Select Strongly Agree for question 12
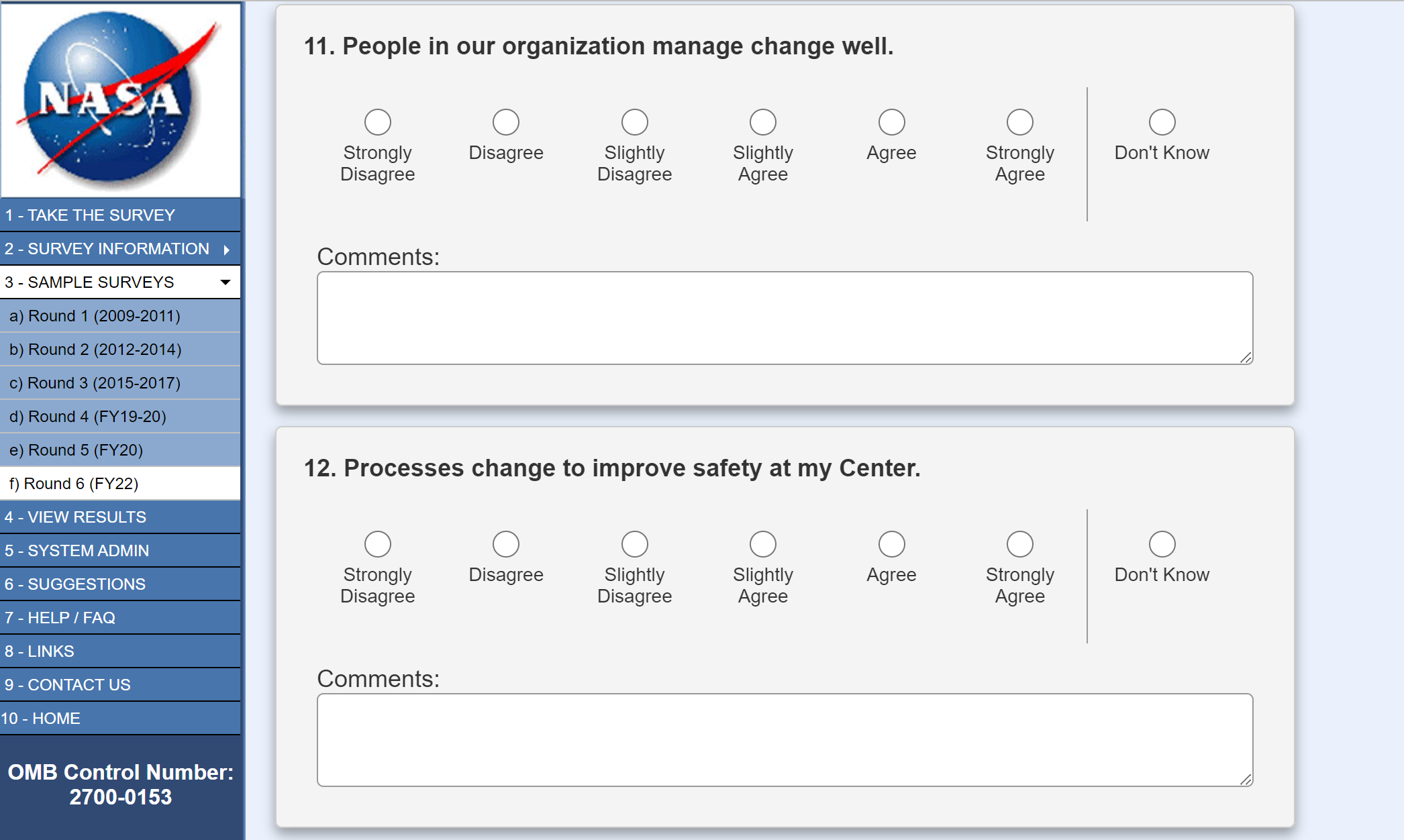The image size is (1404, 840). coord(1019,544)
